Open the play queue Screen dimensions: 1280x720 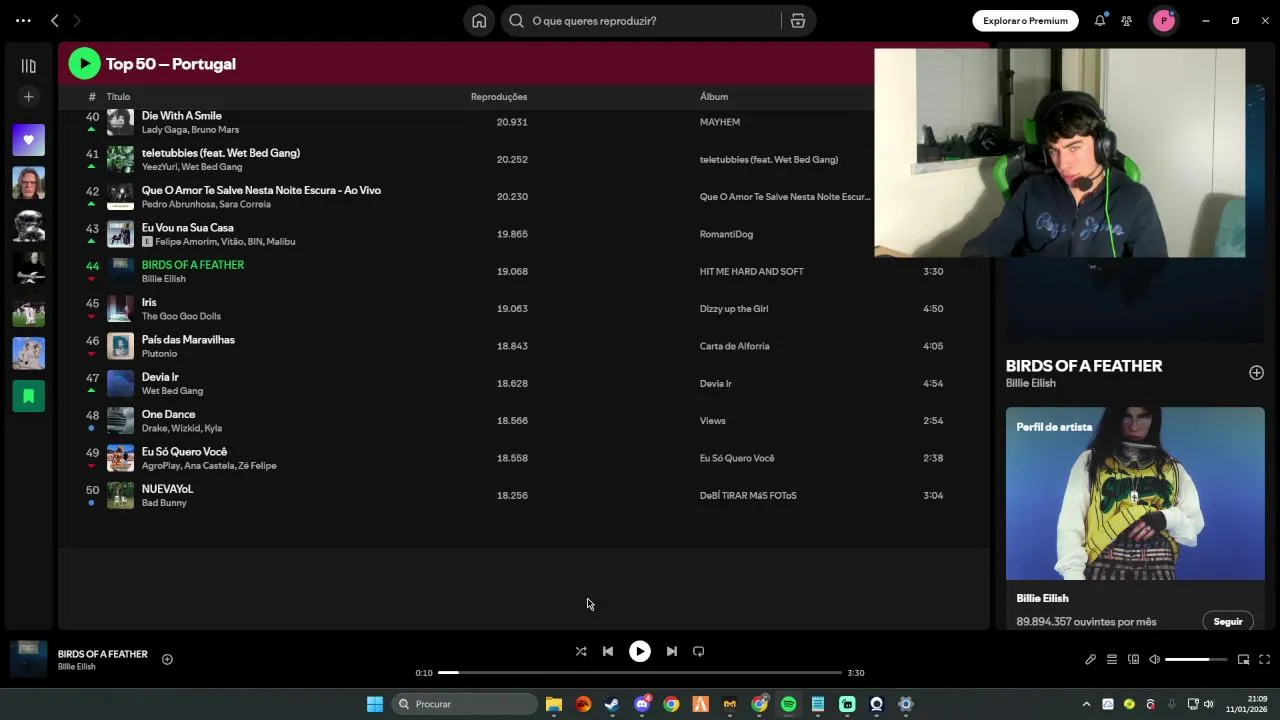point(1111,660)
